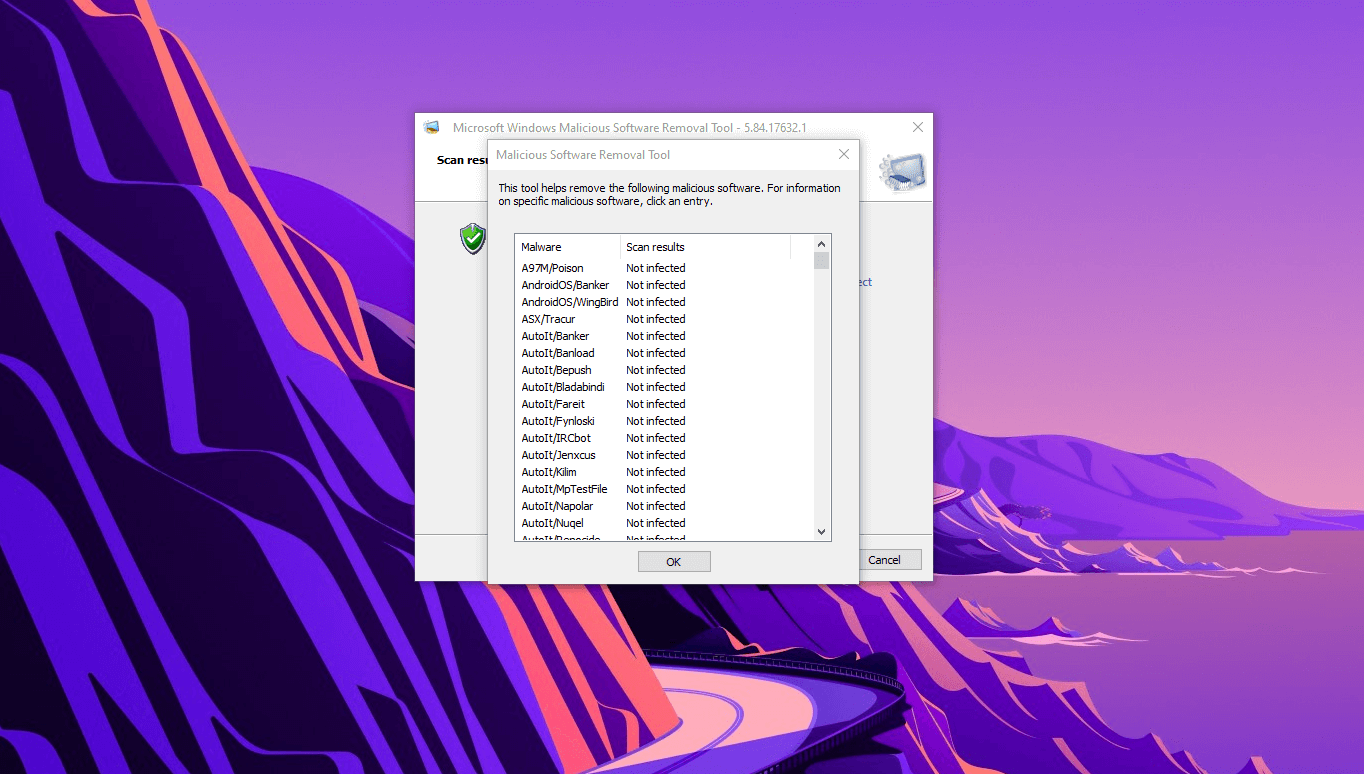Select the AutoIt/Fynloski entry

pyautogui.click(x=558, y=421)
